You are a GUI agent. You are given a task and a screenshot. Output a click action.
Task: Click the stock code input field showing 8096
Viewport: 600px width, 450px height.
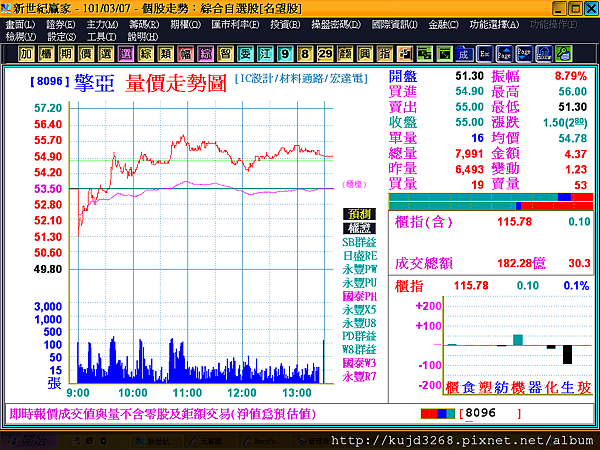tap(492, 414)
